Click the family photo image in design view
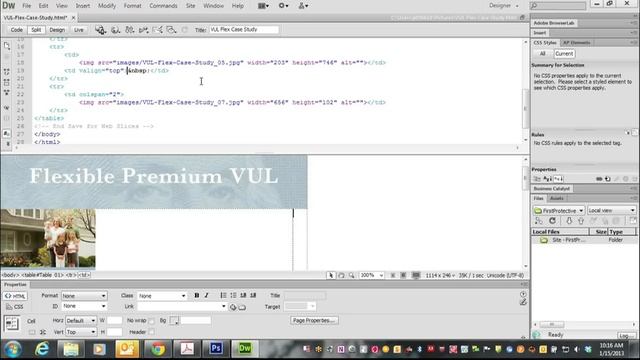 tap(48, 238)
